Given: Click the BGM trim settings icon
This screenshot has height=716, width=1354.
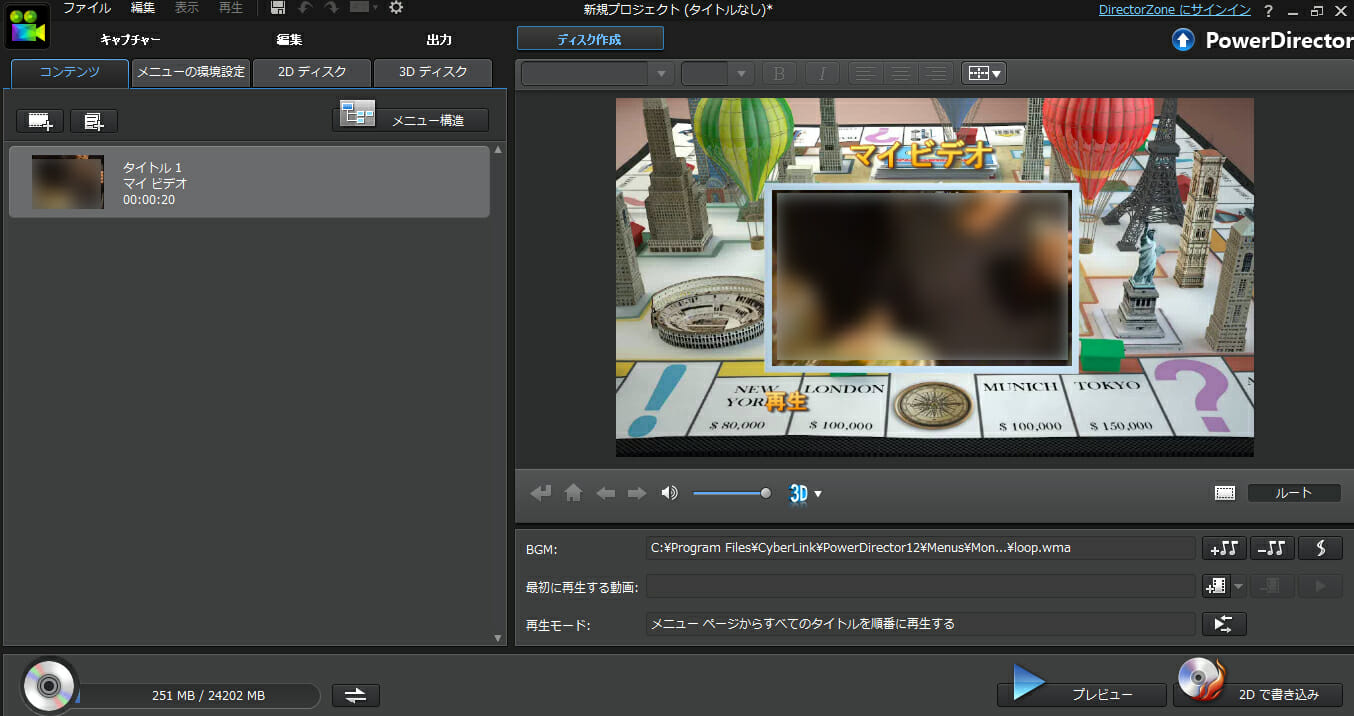Looking at the screenshot, I should pyautogui.click(x=1320, y=548).
